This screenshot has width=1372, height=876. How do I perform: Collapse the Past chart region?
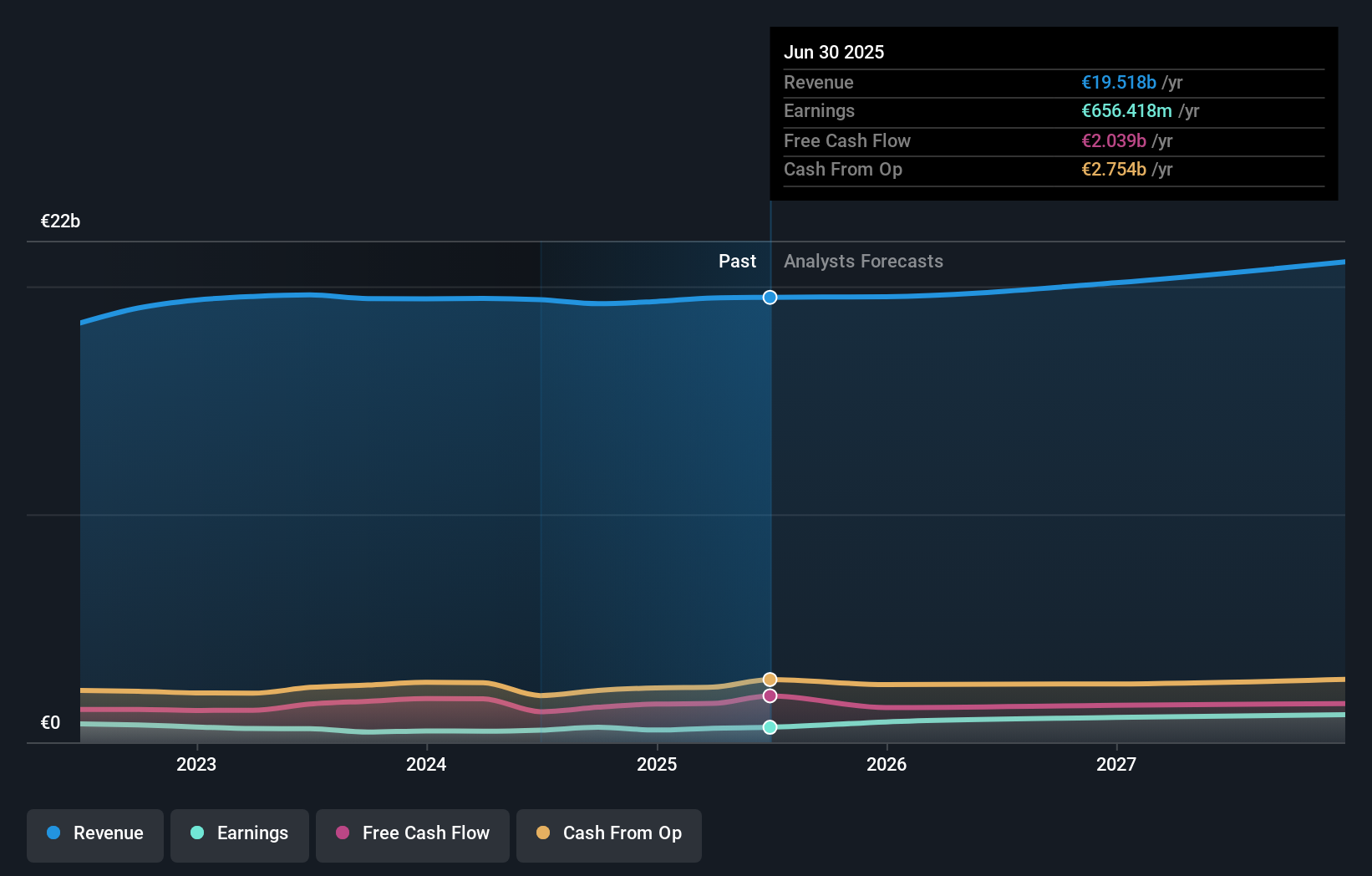pyautogui.click(x=737, y=262)
